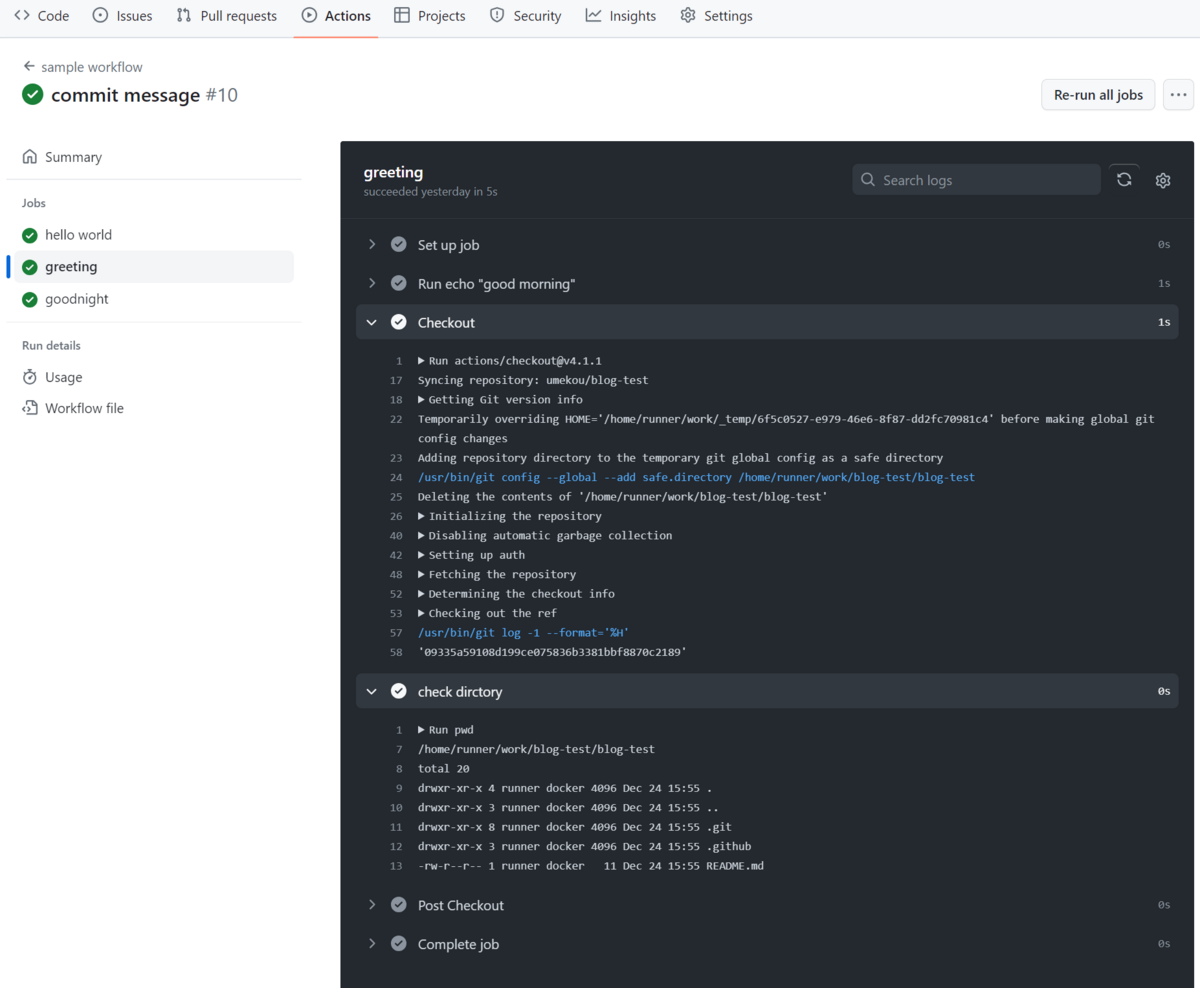Open the Workflow file via its sidebar icon
Image resolution: width=1200 pixels, height=988 pixels.
pos(32,408)
